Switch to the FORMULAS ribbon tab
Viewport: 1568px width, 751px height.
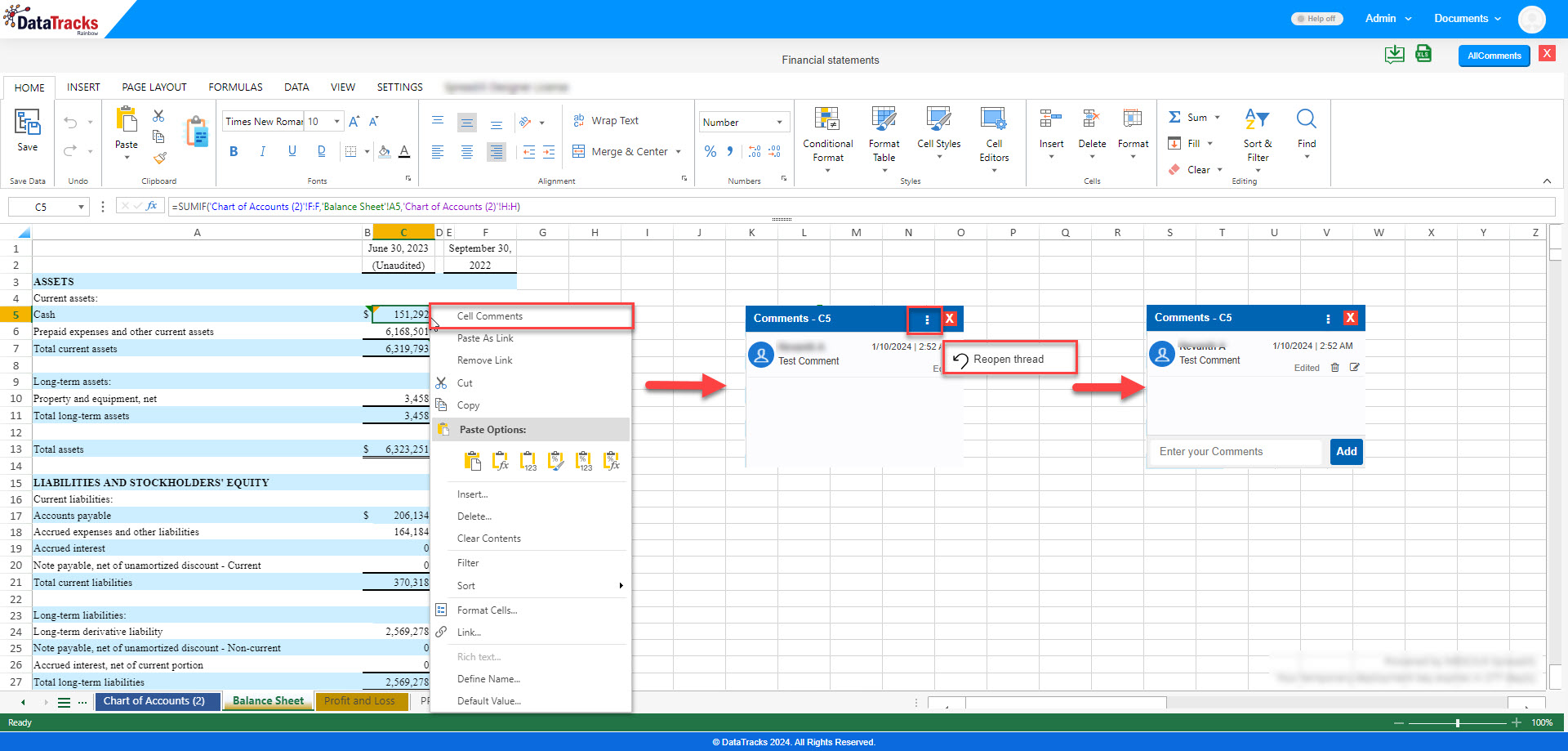click(235, 87)
